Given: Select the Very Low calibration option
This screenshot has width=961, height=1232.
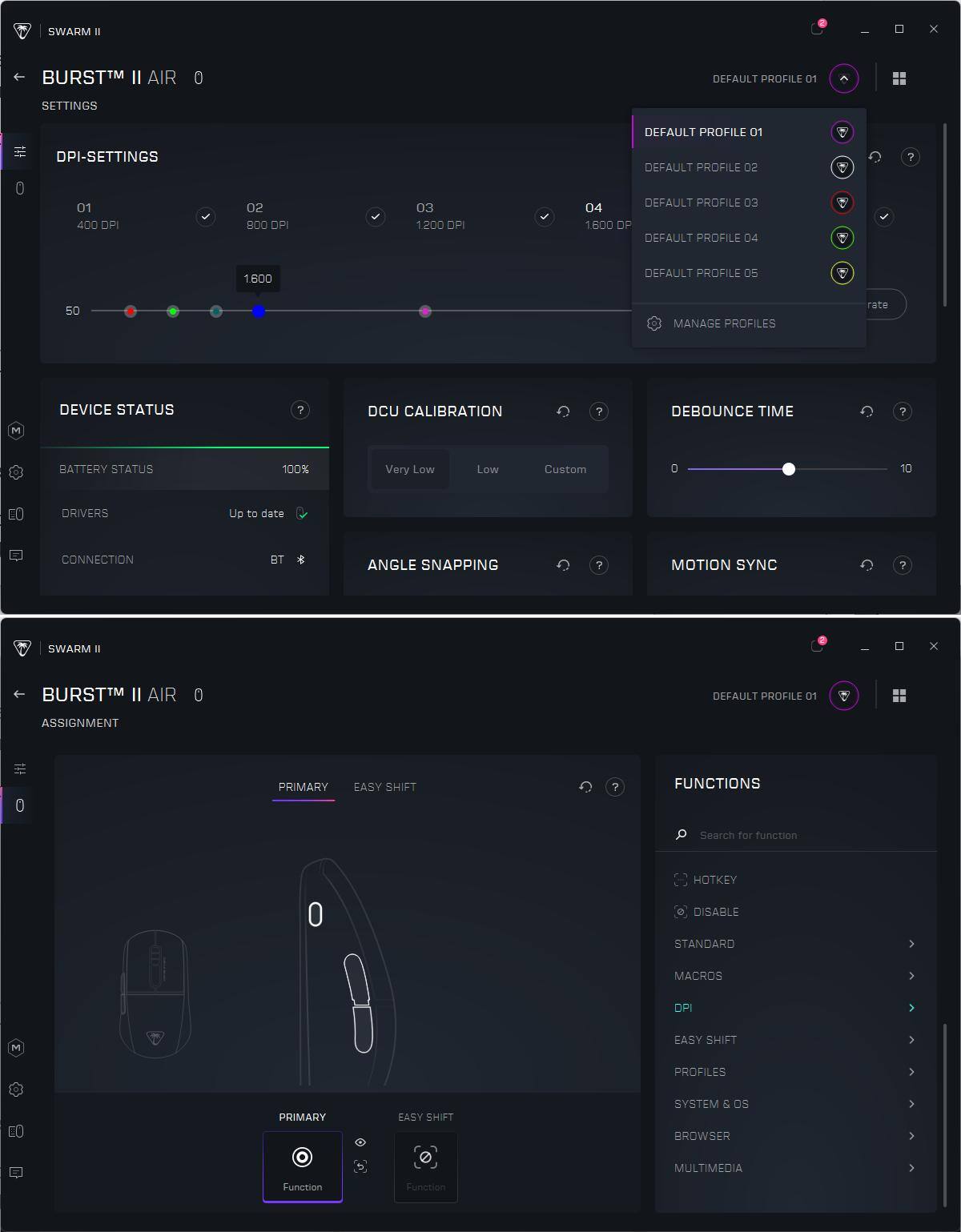Looking at the screenshot, I should pyautogui.click(x=409, y=469).
